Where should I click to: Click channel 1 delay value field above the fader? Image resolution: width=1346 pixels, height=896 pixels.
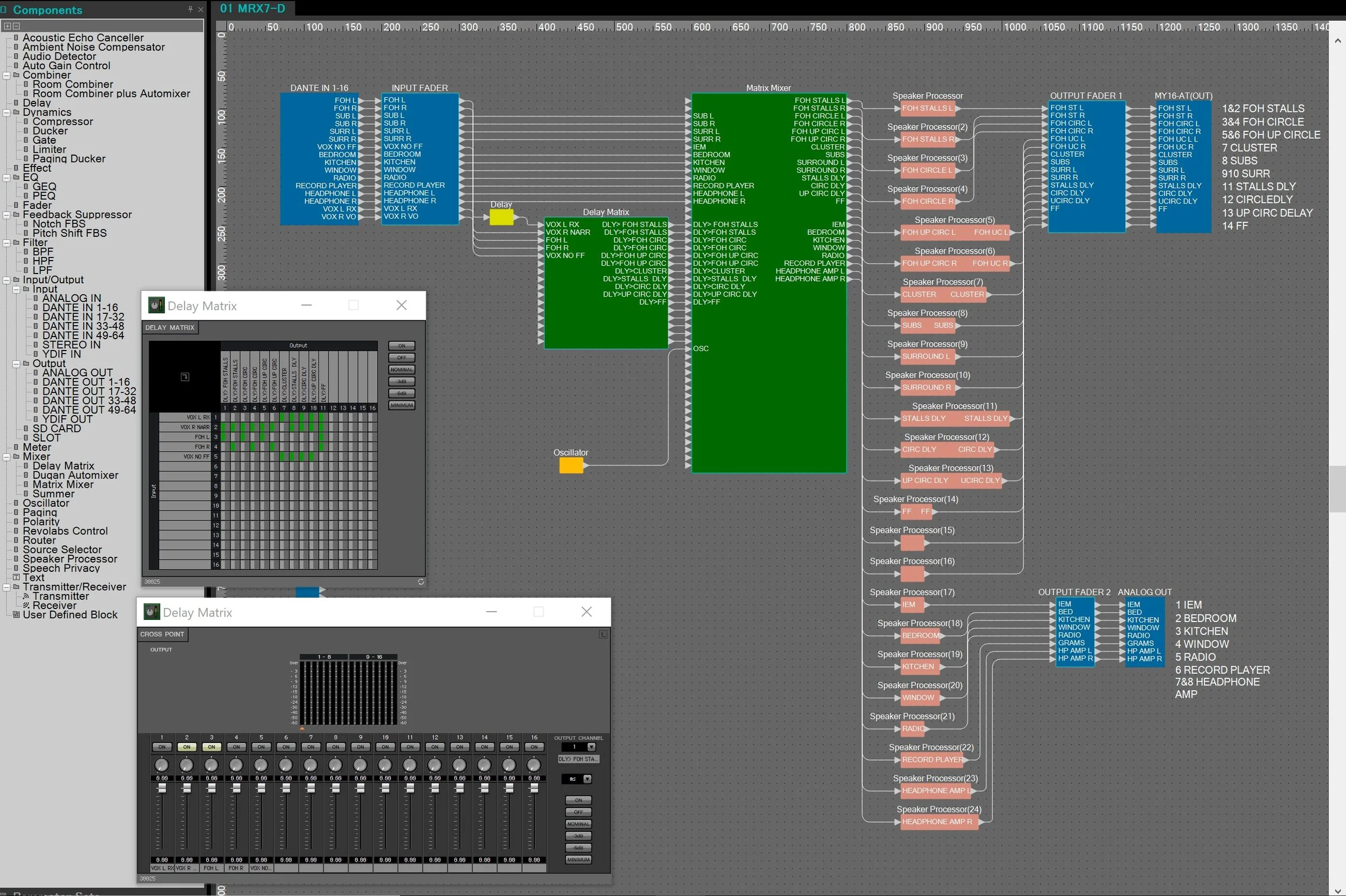coord(162,778)
